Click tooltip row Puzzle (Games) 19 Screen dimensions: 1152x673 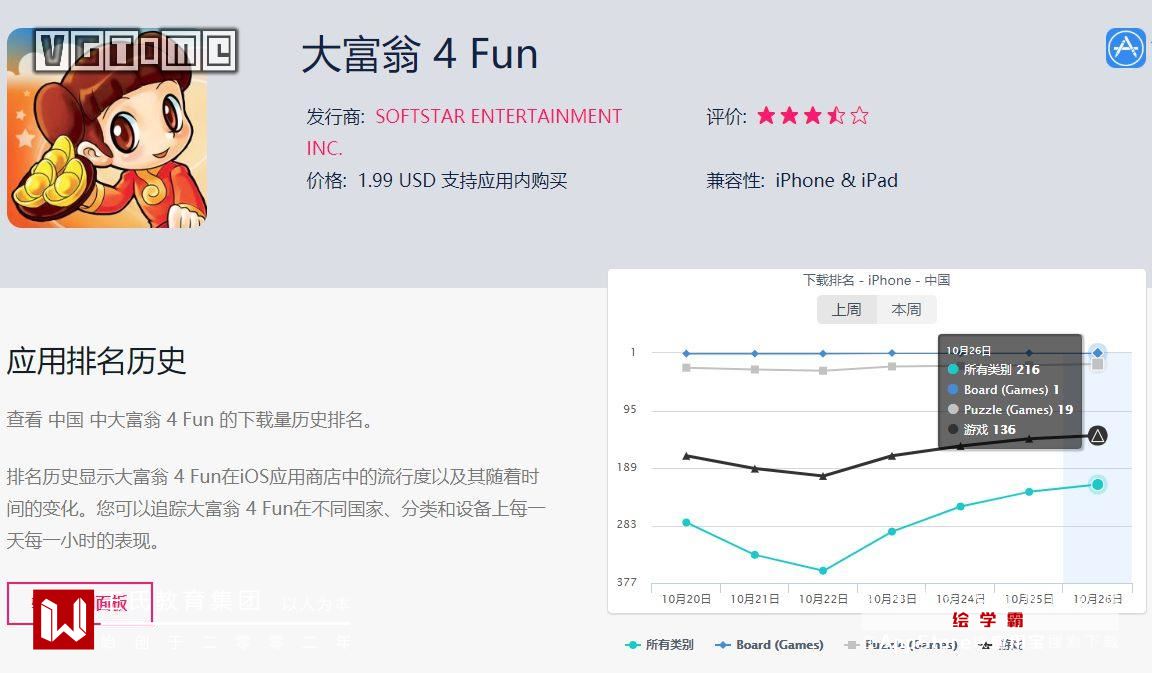point(1010,409)
